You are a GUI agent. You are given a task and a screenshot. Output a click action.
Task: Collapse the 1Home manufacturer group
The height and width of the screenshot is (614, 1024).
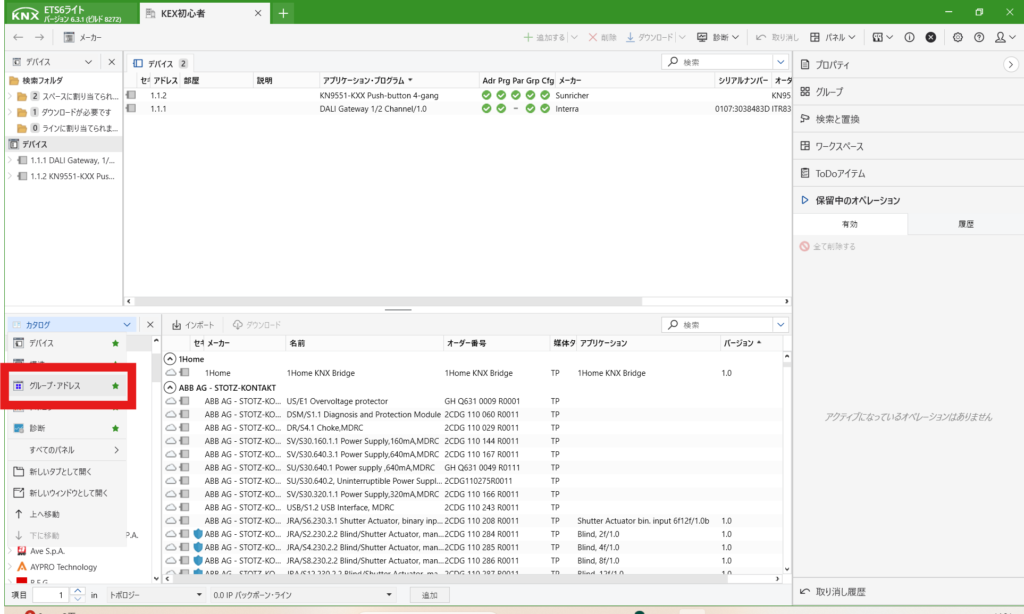170,358
